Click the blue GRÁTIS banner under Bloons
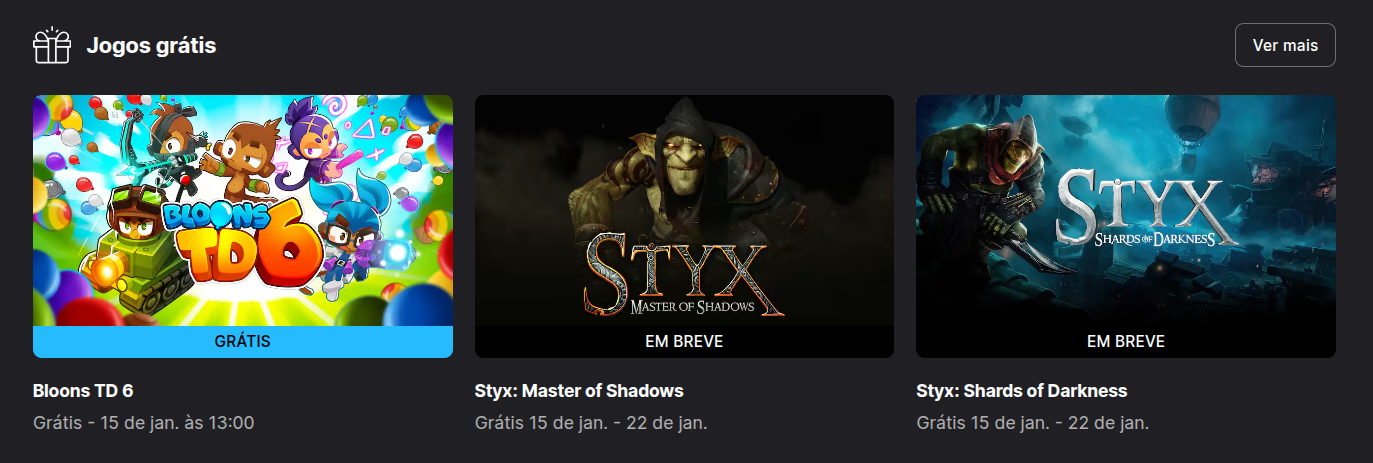The height and width of the screenshot is (463, 1373). click(243, 342)
